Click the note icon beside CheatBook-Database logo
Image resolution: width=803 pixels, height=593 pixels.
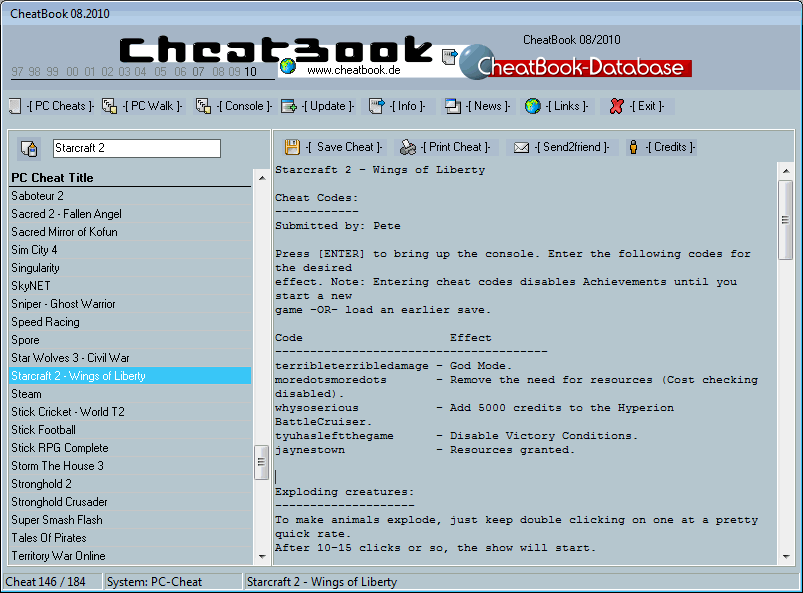coord(449,56)
